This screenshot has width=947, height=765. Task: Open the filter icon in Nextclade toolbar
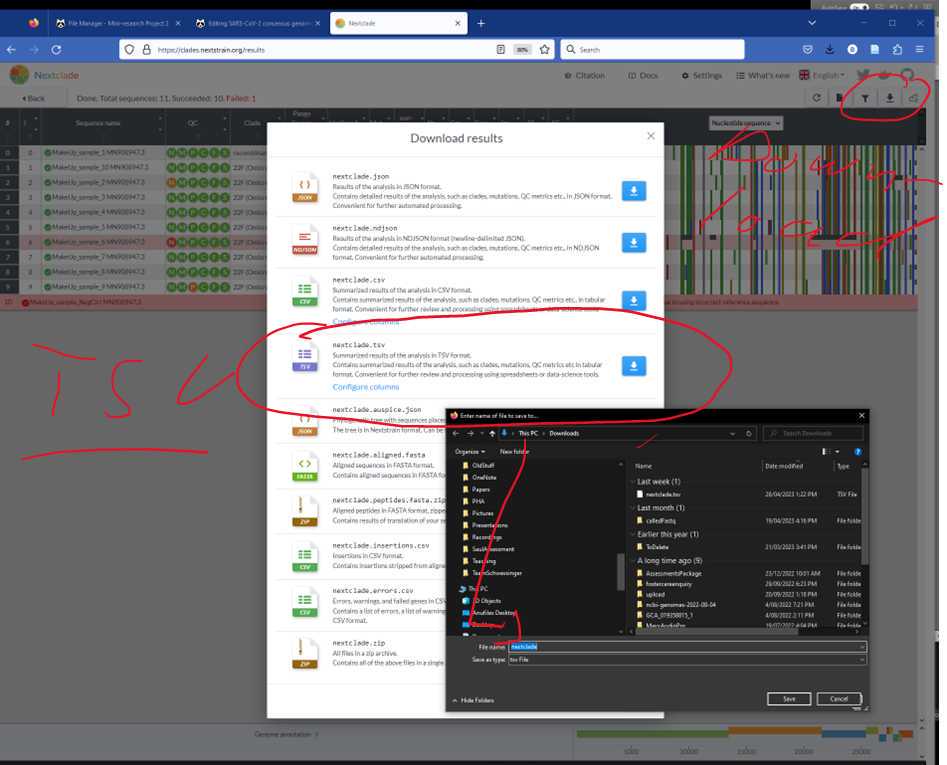point(865,98)
